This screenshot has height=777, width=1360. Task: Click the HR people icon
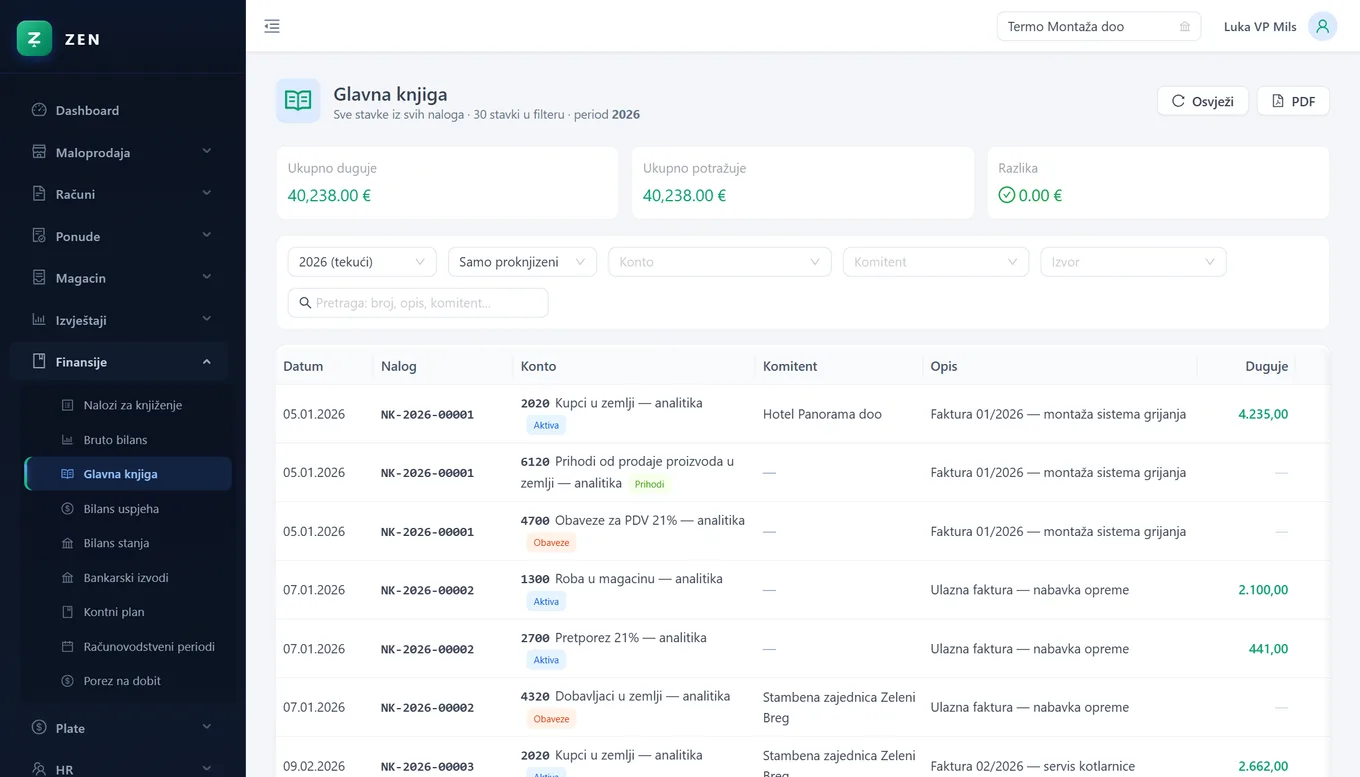pyautogui.click(x=39, y=769)
